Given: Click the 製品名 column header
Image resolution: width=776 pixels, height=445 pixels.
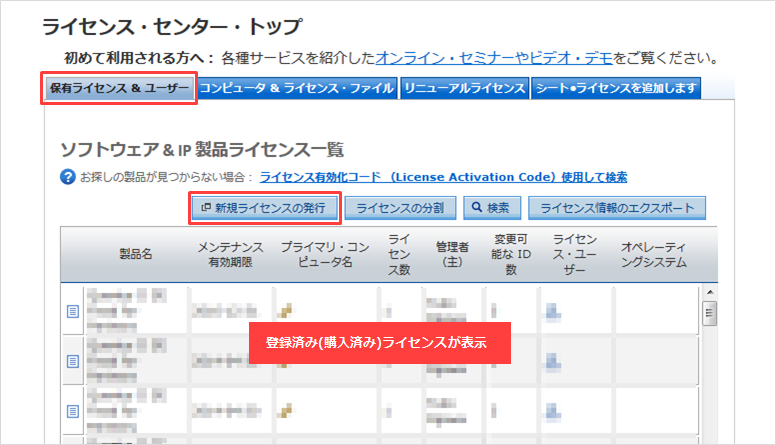Looking at the screenshot, I should coord(135,254).
